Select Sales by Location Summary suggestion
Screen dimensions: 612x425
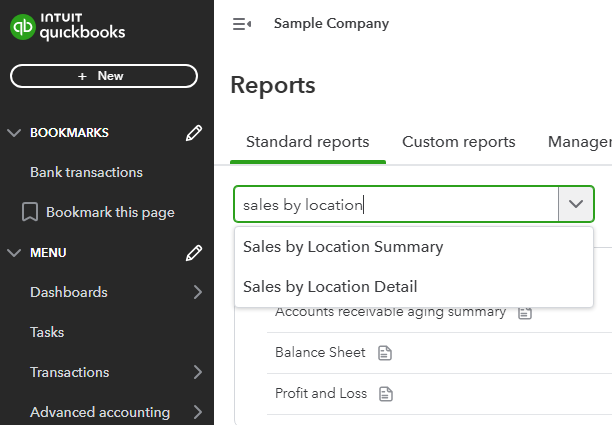point(414,247)
